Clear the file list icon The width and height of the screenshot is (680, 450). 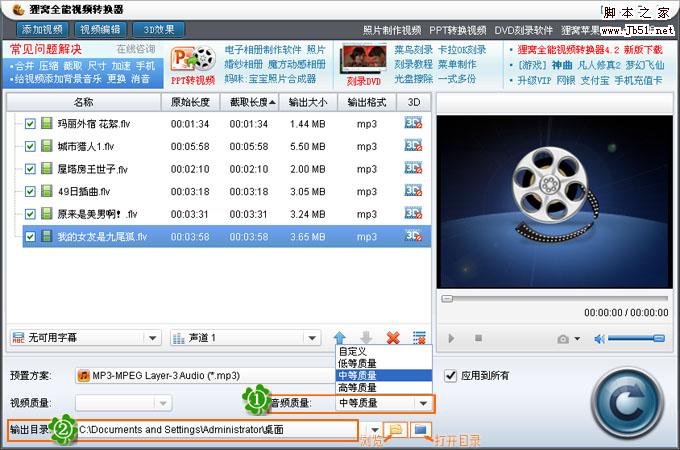click(x=419, y=337)
